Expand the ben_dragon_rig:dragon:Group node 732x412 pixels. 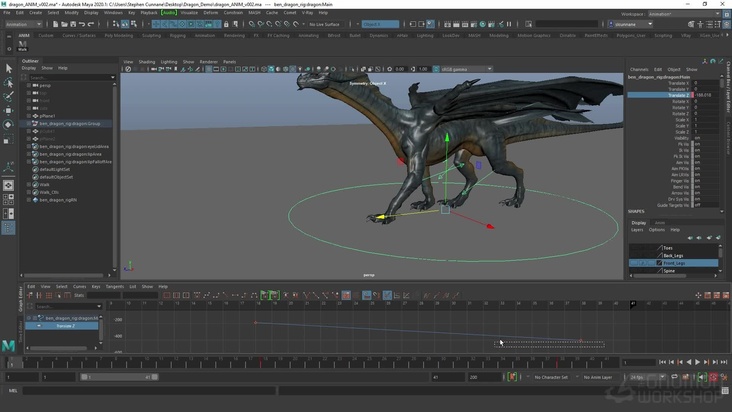[x=28, y=123]
